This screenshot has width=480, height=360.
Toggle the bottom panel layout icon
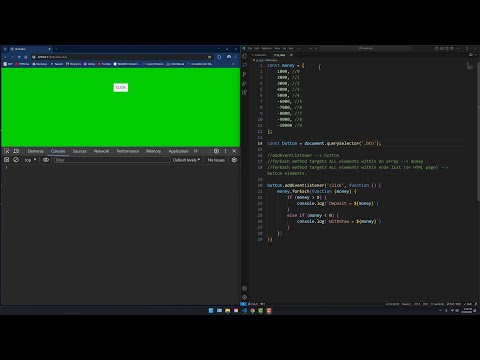click(x=442, y=48)
